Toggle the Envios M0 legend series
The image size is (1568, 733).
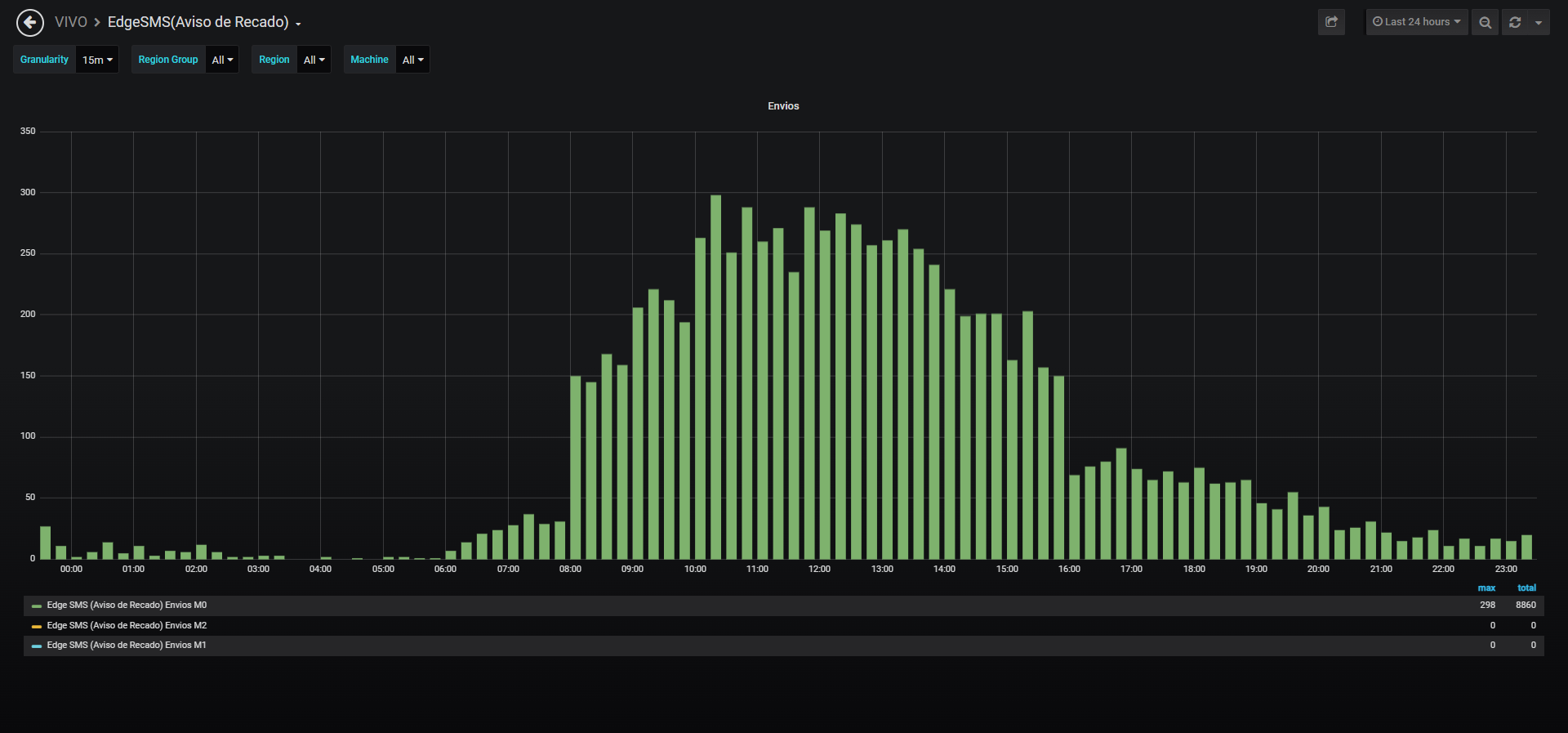click(127, 606)
